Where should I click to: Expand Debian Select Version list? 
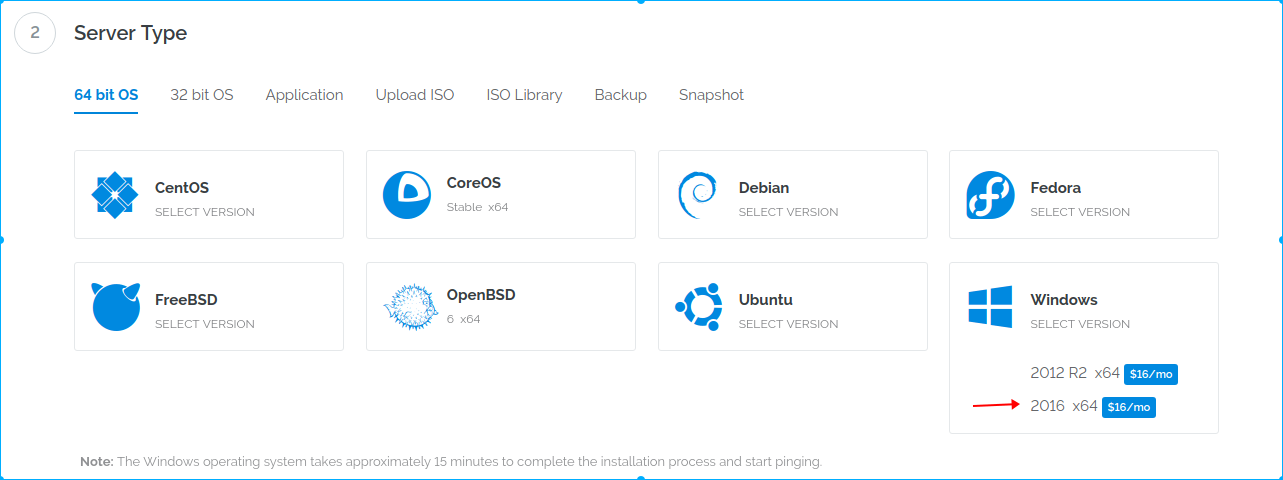tap(789, 212)
